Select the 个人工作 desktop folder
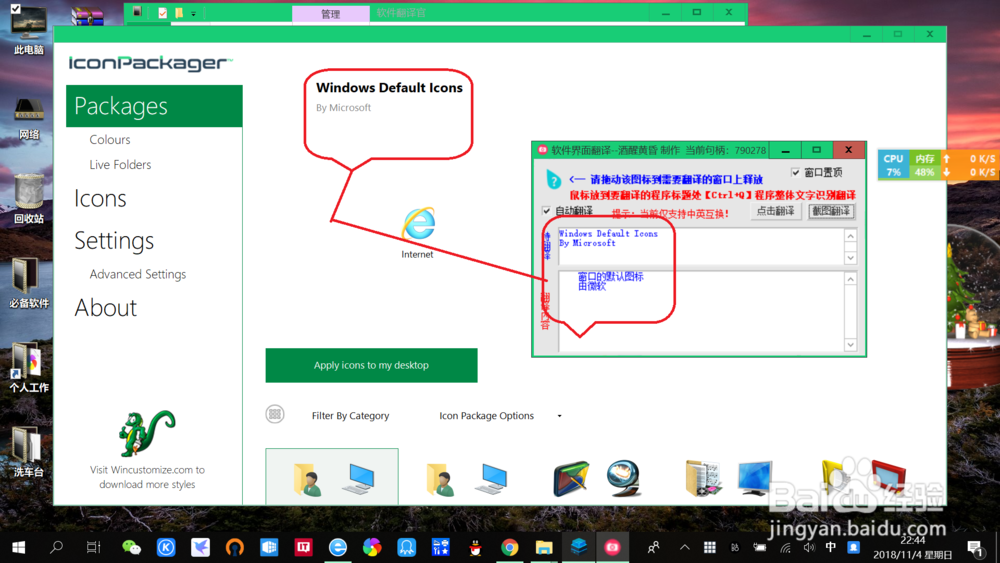The width and height of the screenshot is (1000, 563). click(29, 368)
